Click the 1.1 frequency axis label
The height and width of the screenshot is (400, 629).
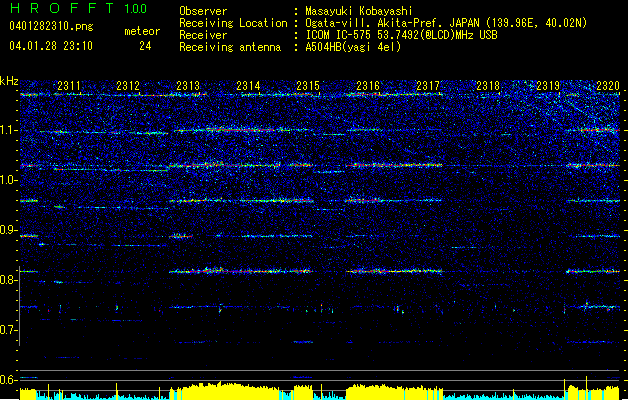coord(9,131)
